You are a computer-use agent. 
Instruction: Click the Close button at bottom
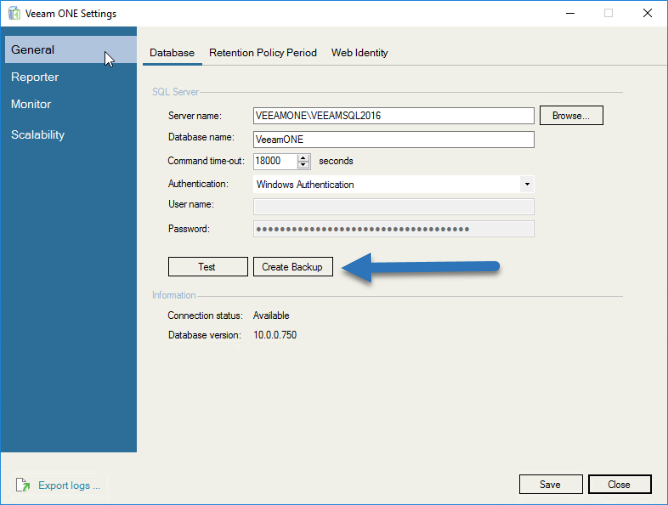click(619, 485)
